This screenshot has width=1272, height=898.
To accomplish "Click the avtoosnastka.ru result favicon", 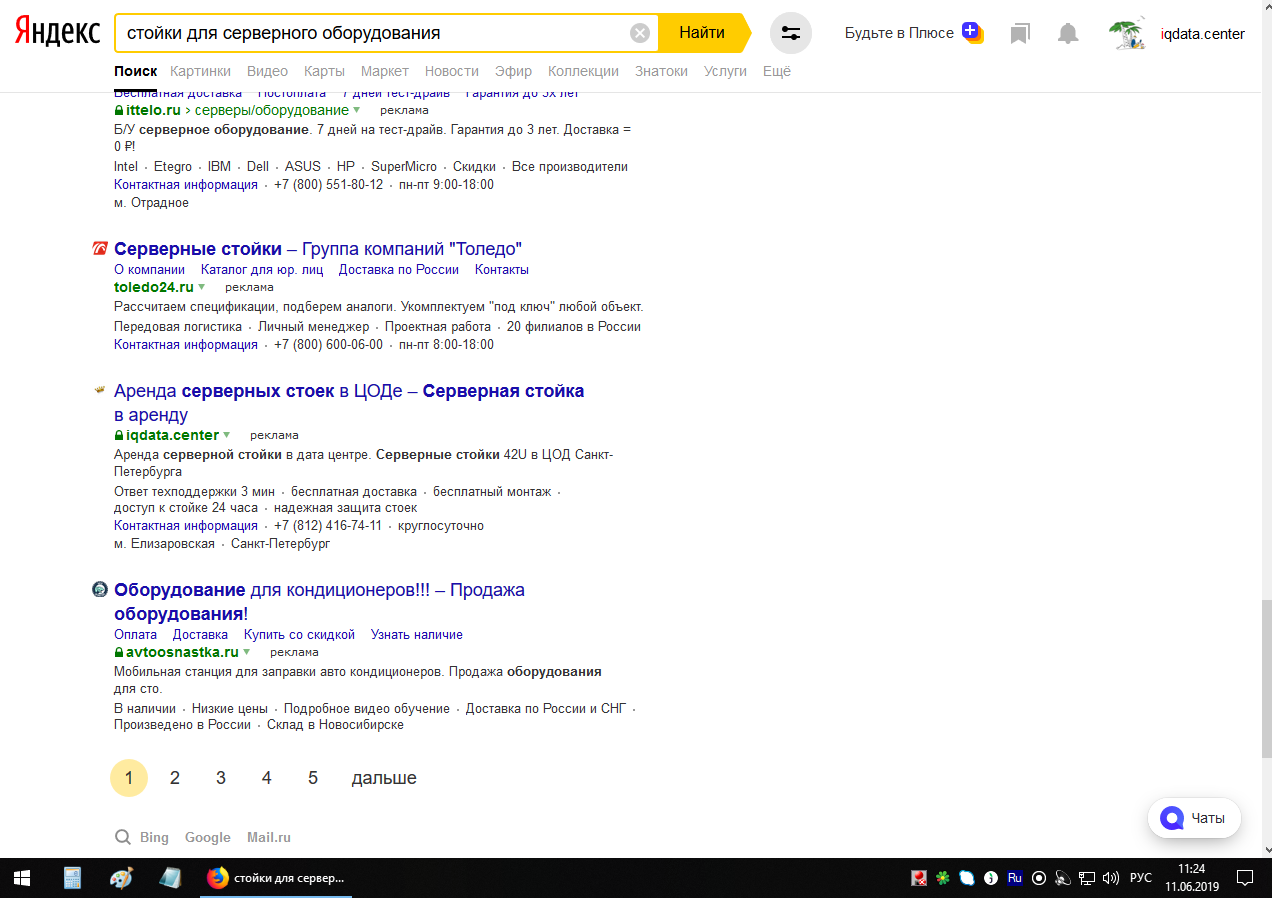I will click(x=99, y=589).
